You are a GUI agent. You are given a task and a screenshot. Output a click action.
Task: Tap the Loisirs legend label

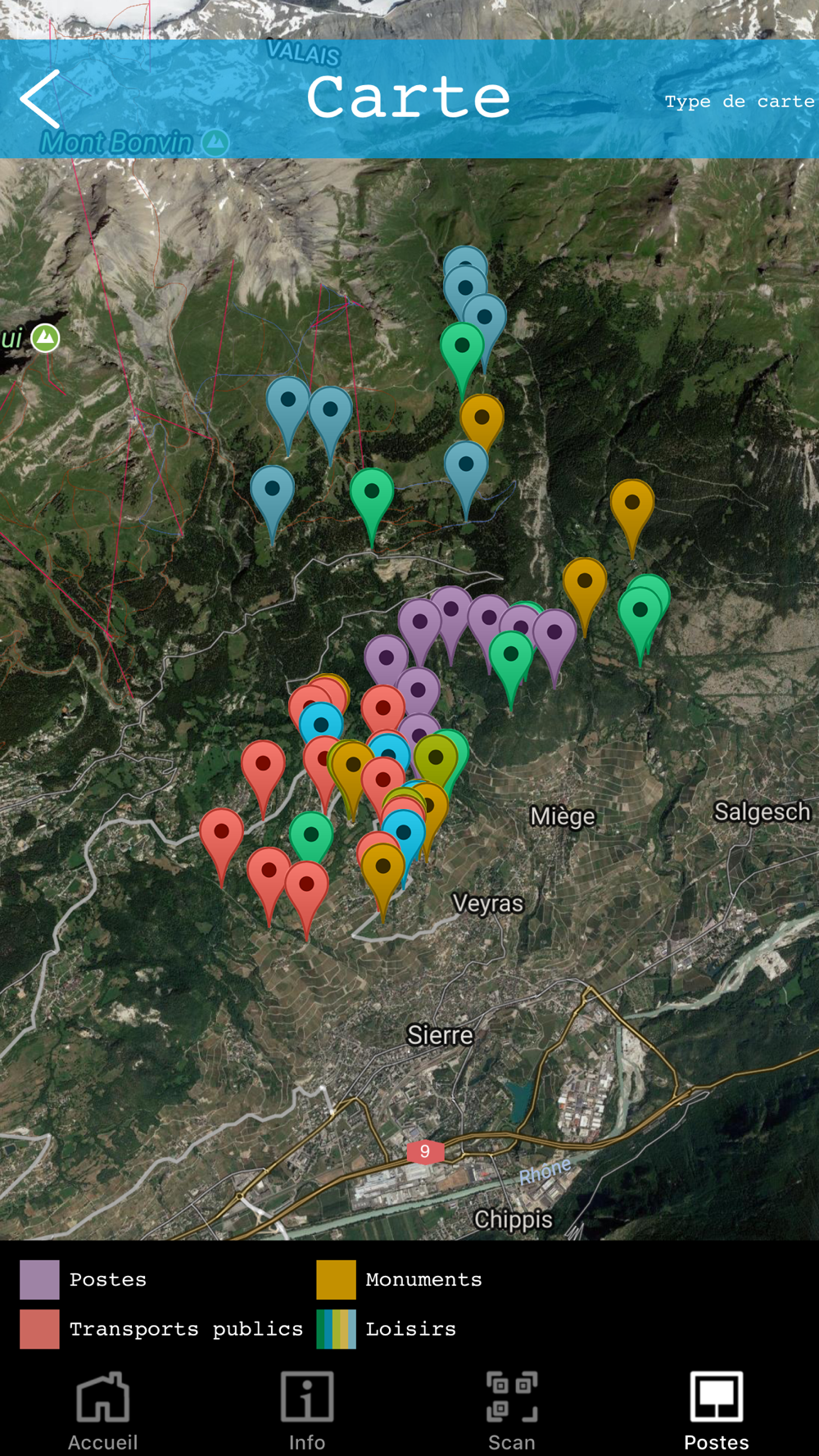[410, 1329]
